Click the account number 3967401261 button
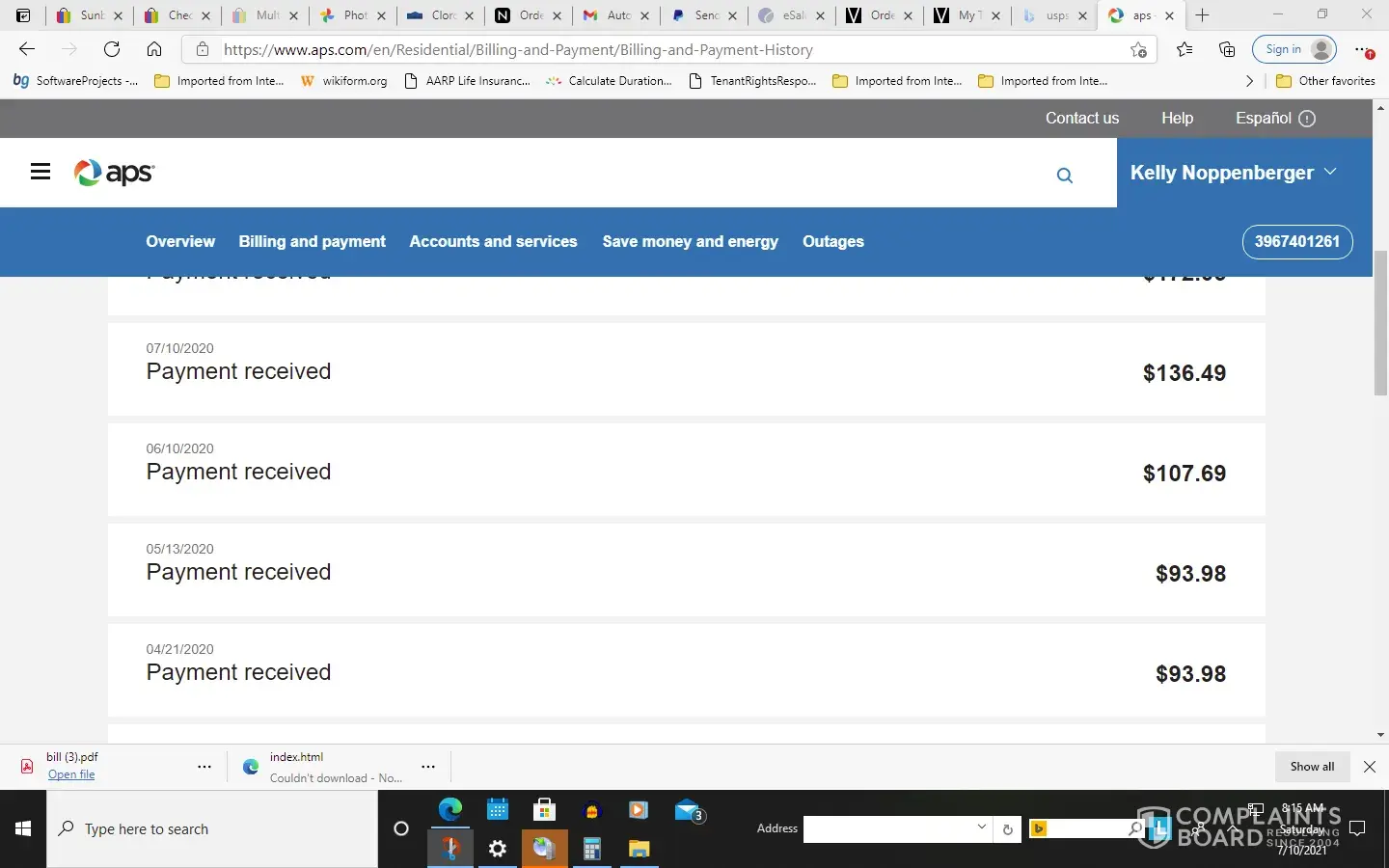The height and width of the screenshot is (868, 1389). tap(1296, 241)
